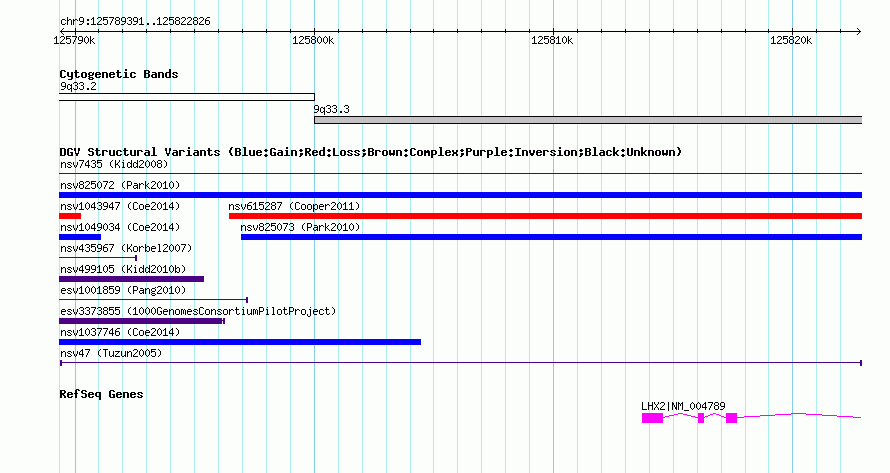
Task: Click the 125790k ruler tick label
Action: 74,40
